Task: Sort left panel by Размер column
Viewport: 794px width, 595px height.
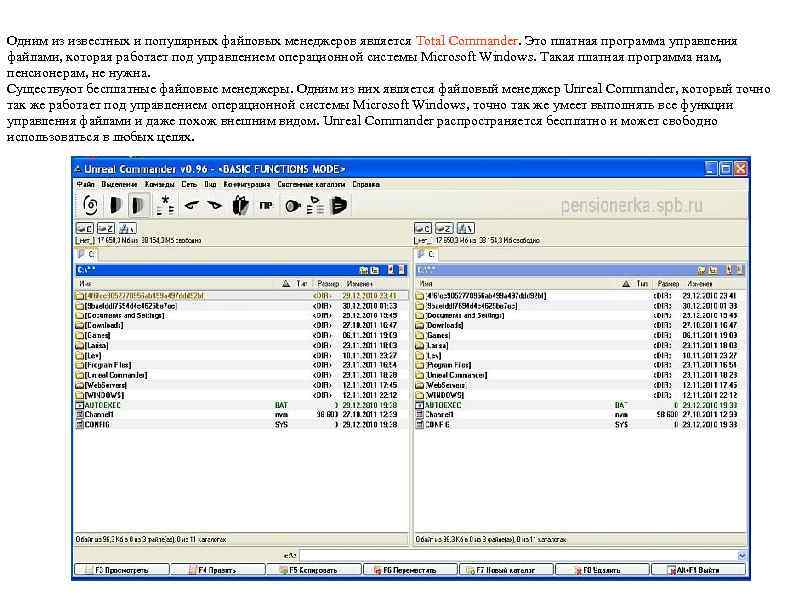Action: [328, 284]
